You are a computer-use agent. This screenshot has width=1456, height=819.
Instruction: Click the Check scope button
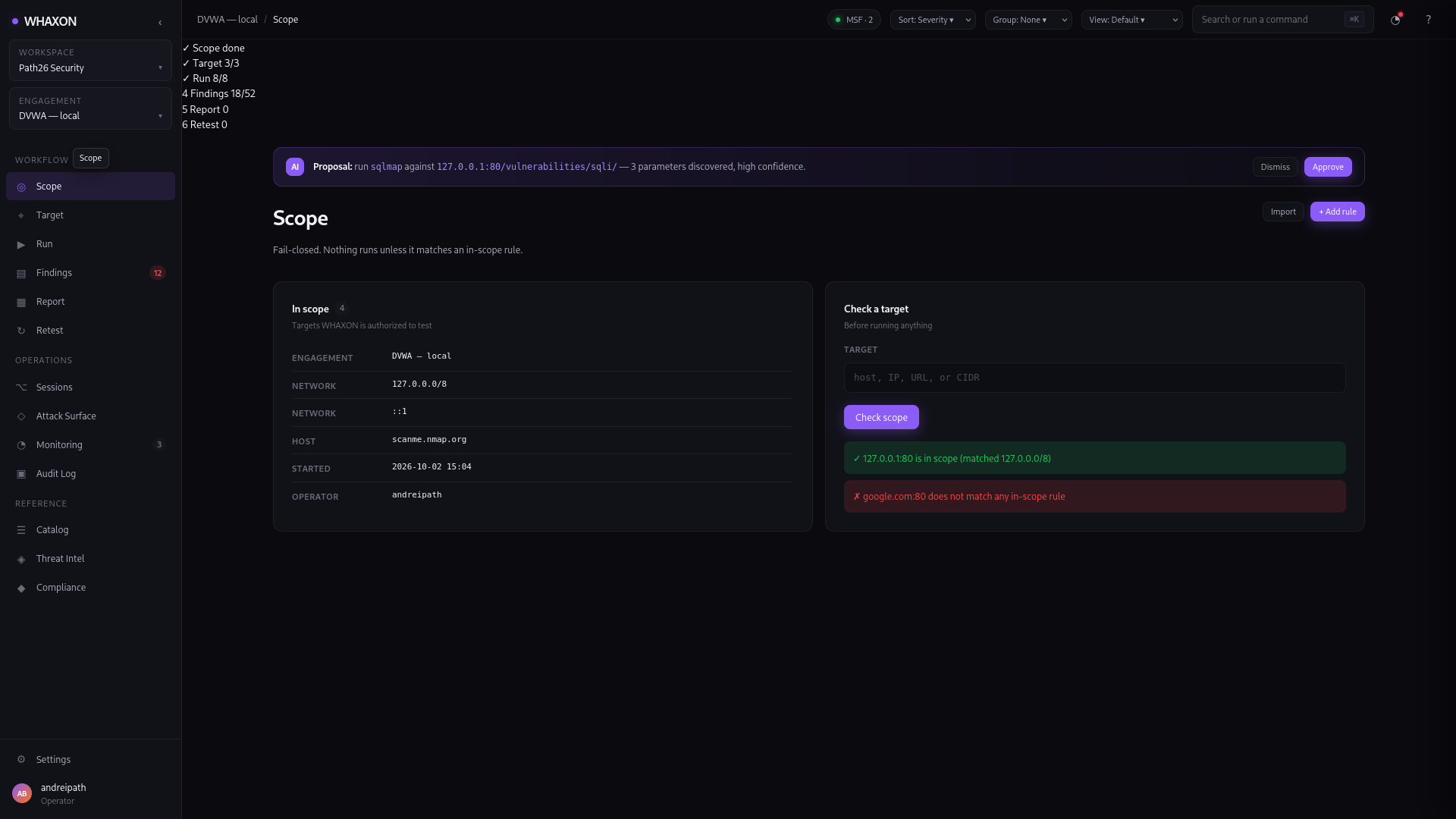(x=881, y=417)
